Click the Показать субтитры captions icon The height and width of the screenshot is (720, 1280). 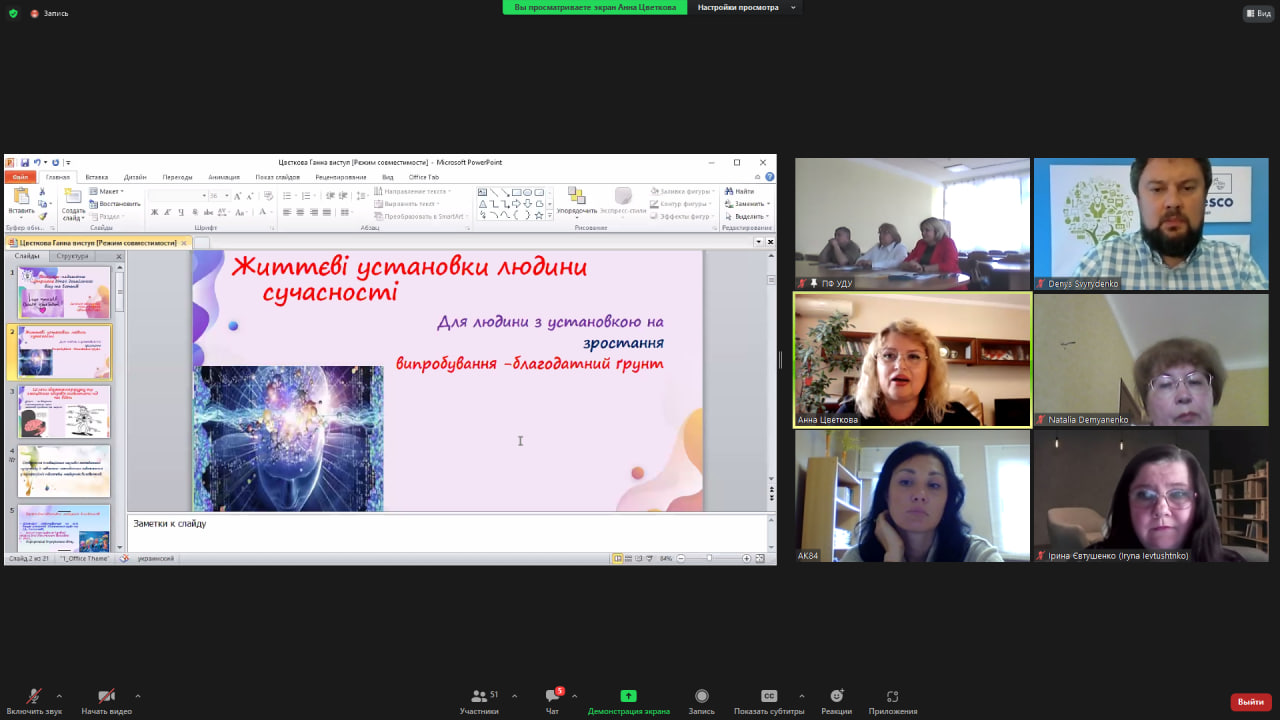(768, 697)
